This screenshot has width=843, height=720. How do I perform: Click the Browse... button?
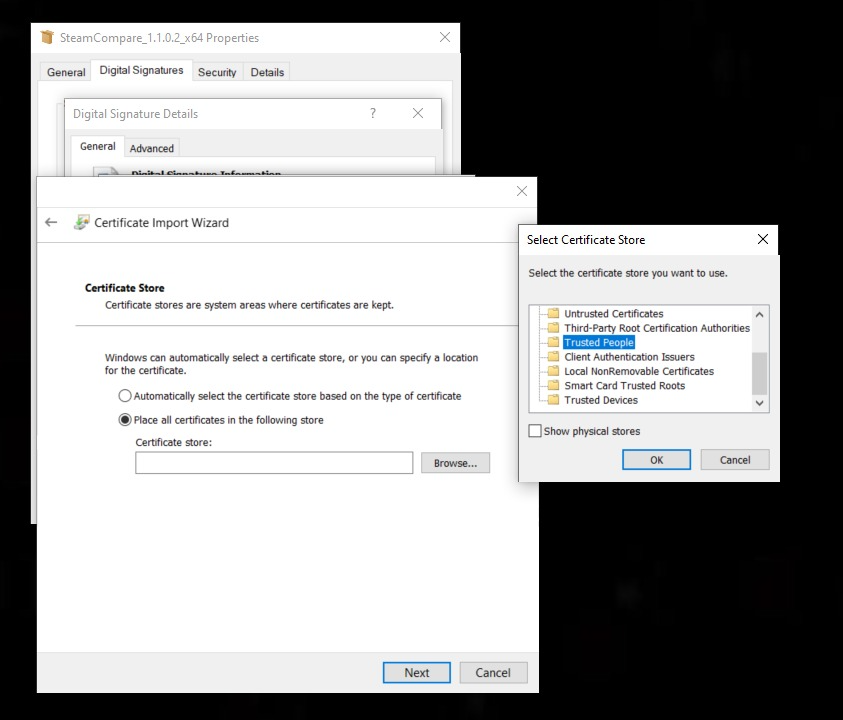pos(455,463)
